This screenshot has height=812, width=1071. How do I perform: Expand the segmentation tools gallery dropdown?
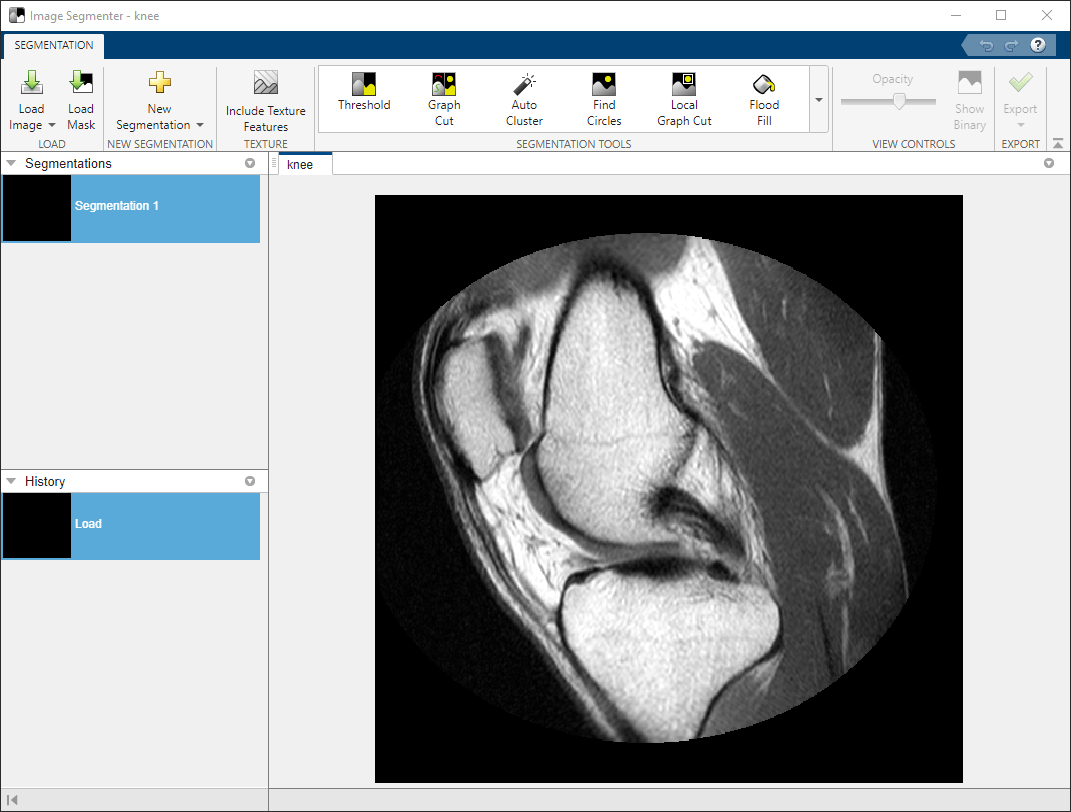(x=819, y=100)
